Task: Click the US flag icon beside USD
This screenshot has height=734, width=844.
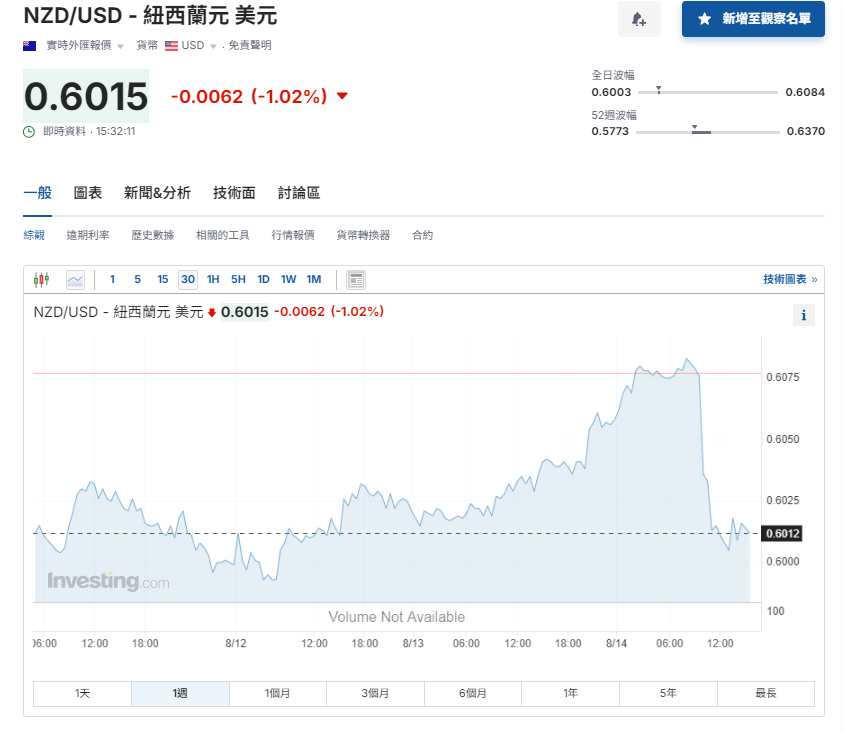Action: tap(174, 45)
